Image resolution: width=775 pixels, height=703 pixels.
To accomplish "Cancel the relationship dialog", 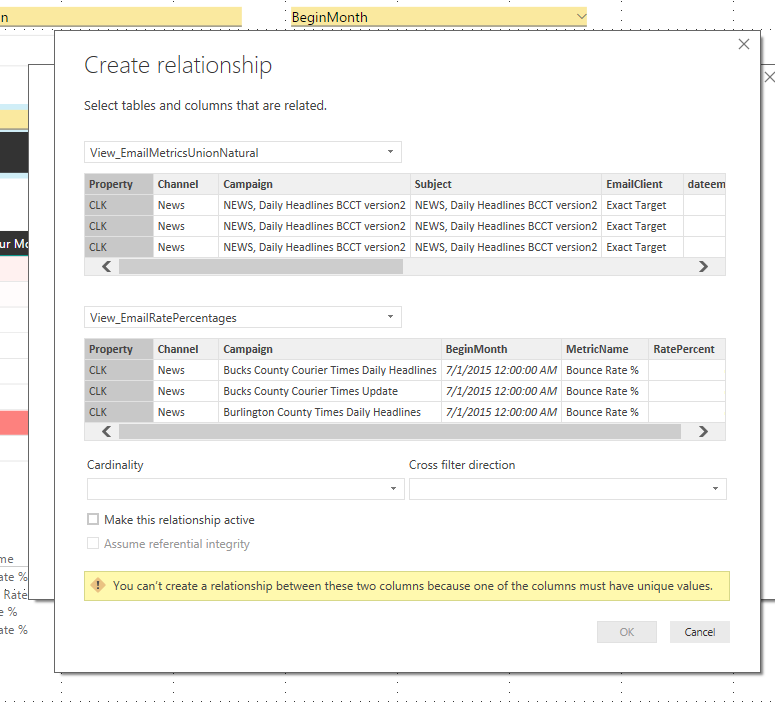I will point(699,632).
